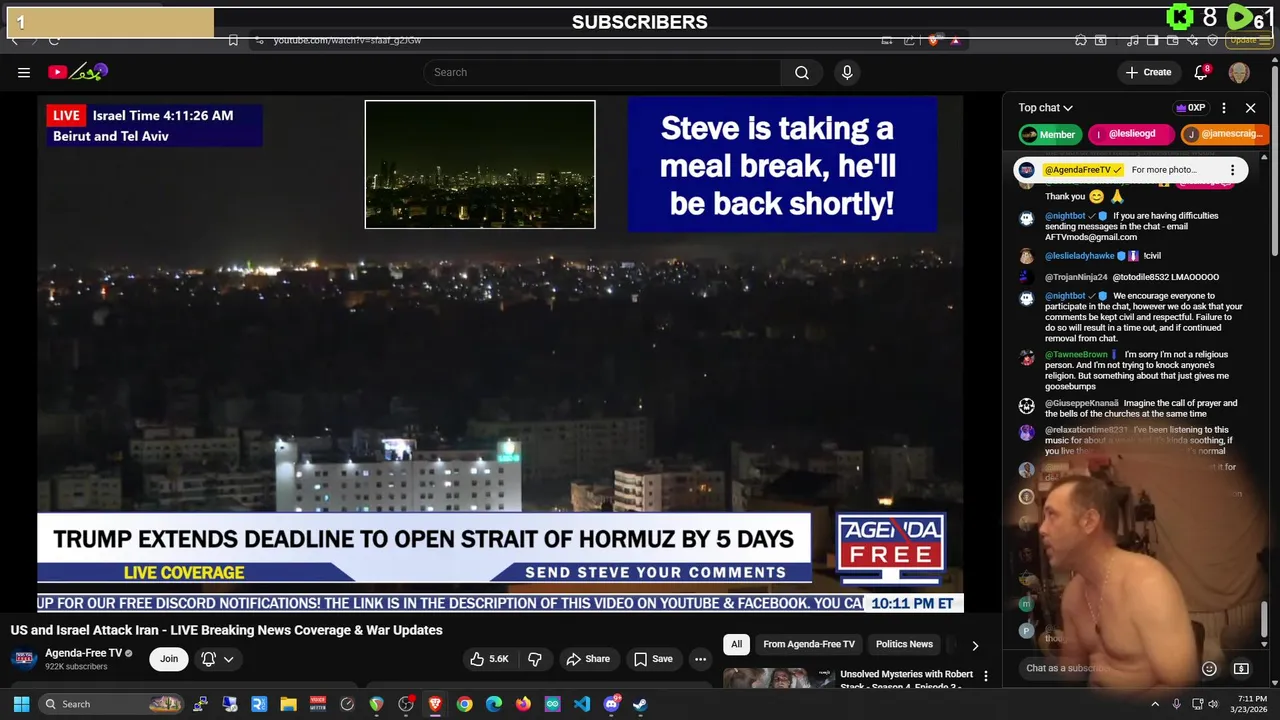The width and height of the screenshot is (1280, 720).
Task: Select the All filter chip
Action: [736, 644]
